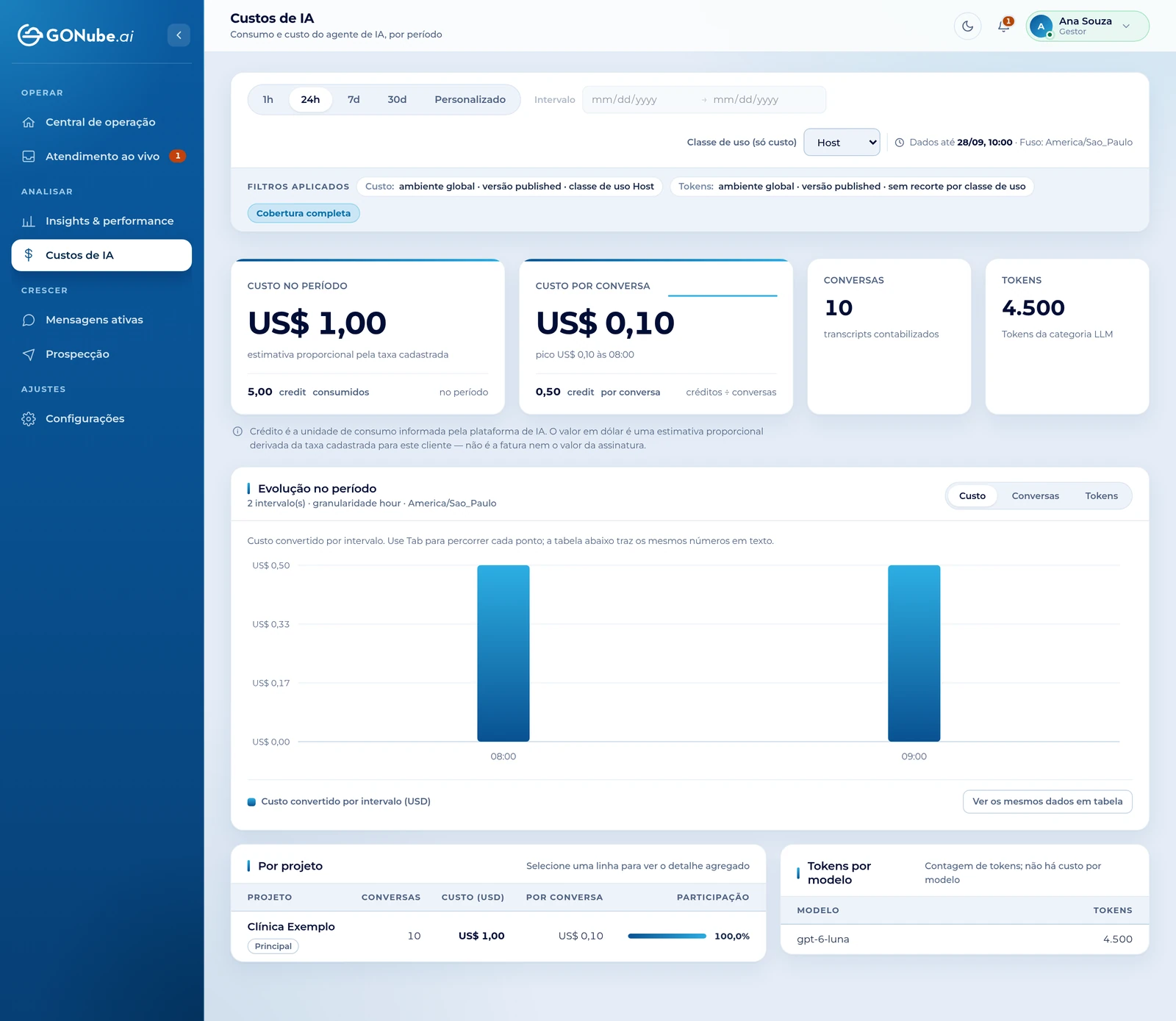
Task: Click the 09:00 cost bar
Action: 914,653
